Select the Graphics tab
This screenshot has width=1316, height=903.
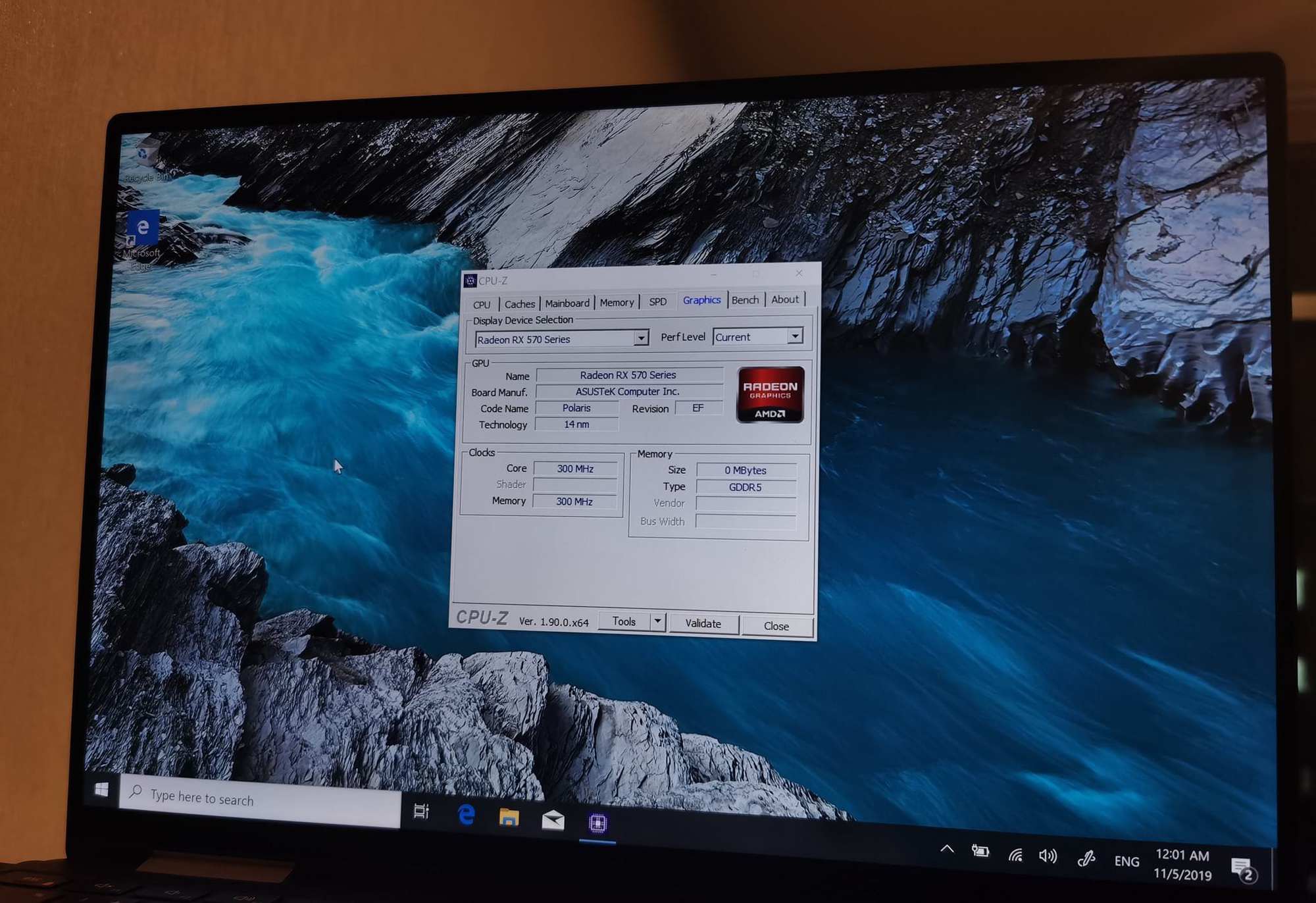701,300
